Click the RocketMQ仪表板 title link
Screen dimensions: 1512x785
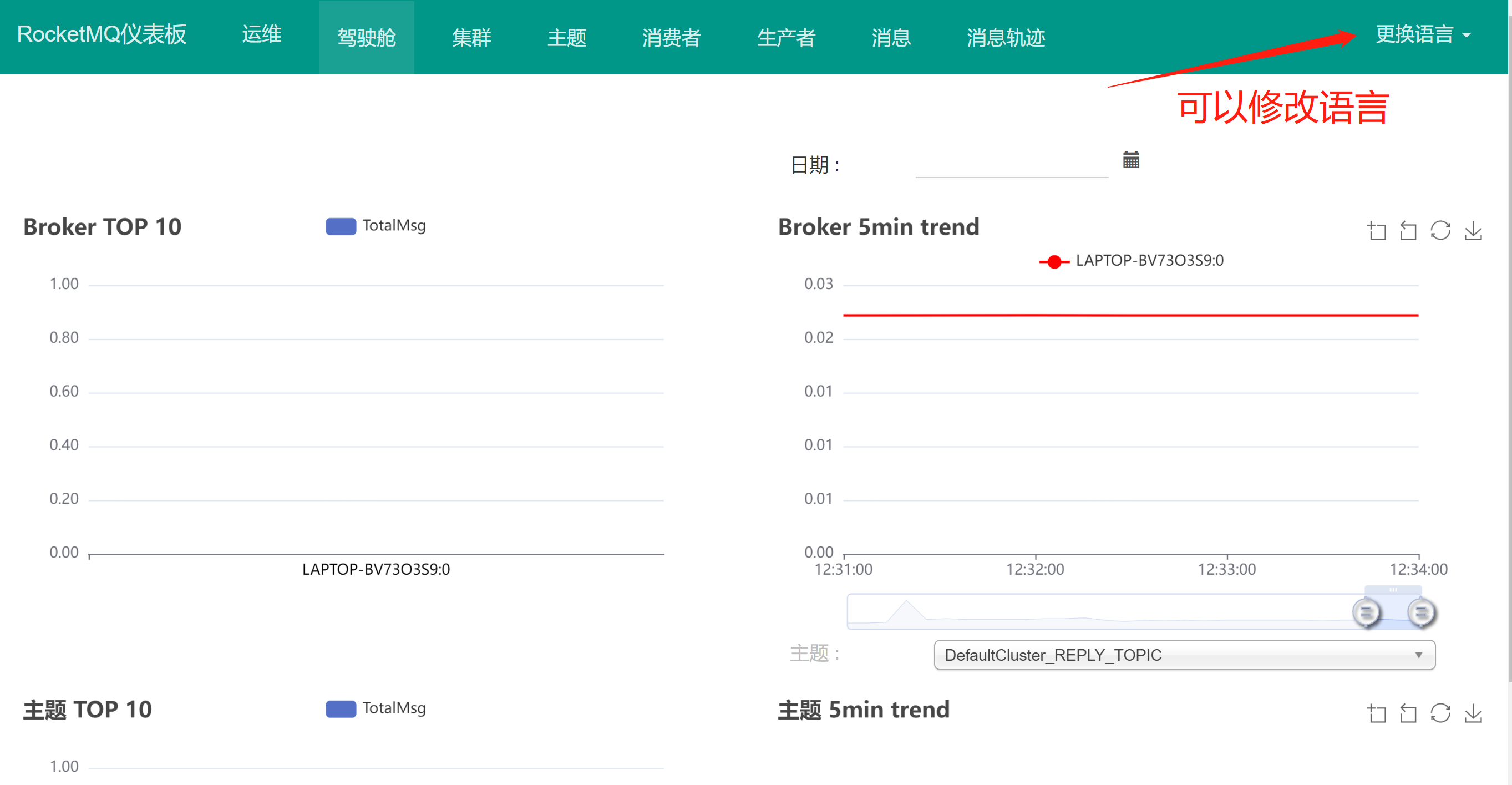(x=102, y=34)
